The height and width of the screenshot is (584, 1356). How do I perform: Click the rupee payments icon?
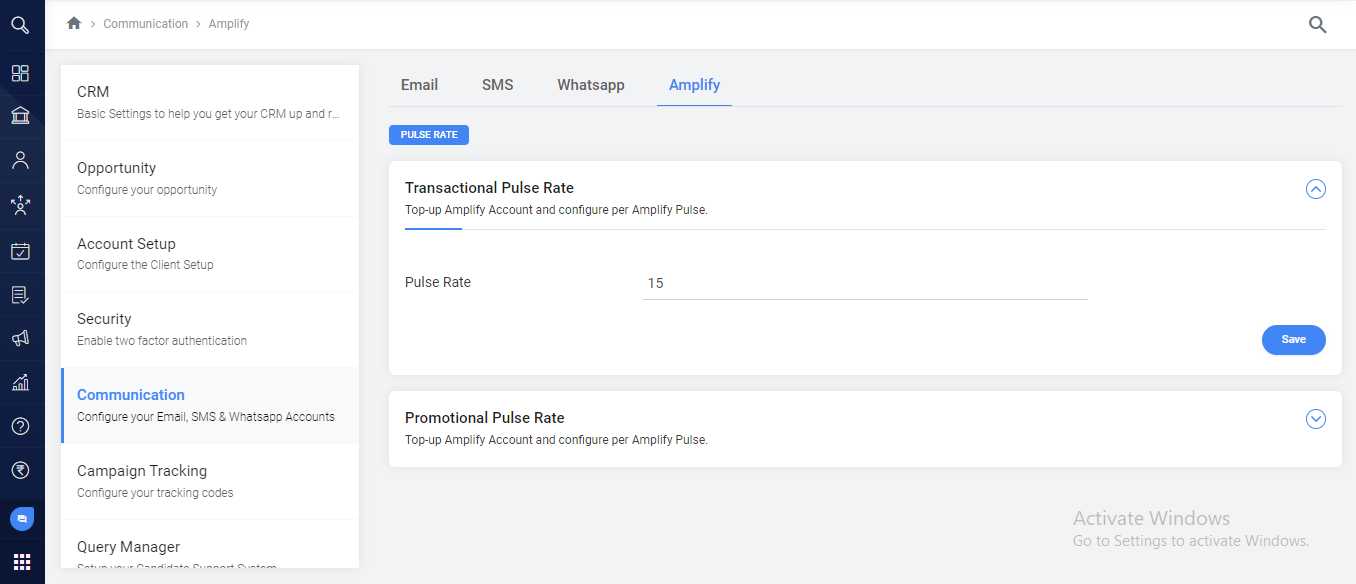(x=20, y=470)
